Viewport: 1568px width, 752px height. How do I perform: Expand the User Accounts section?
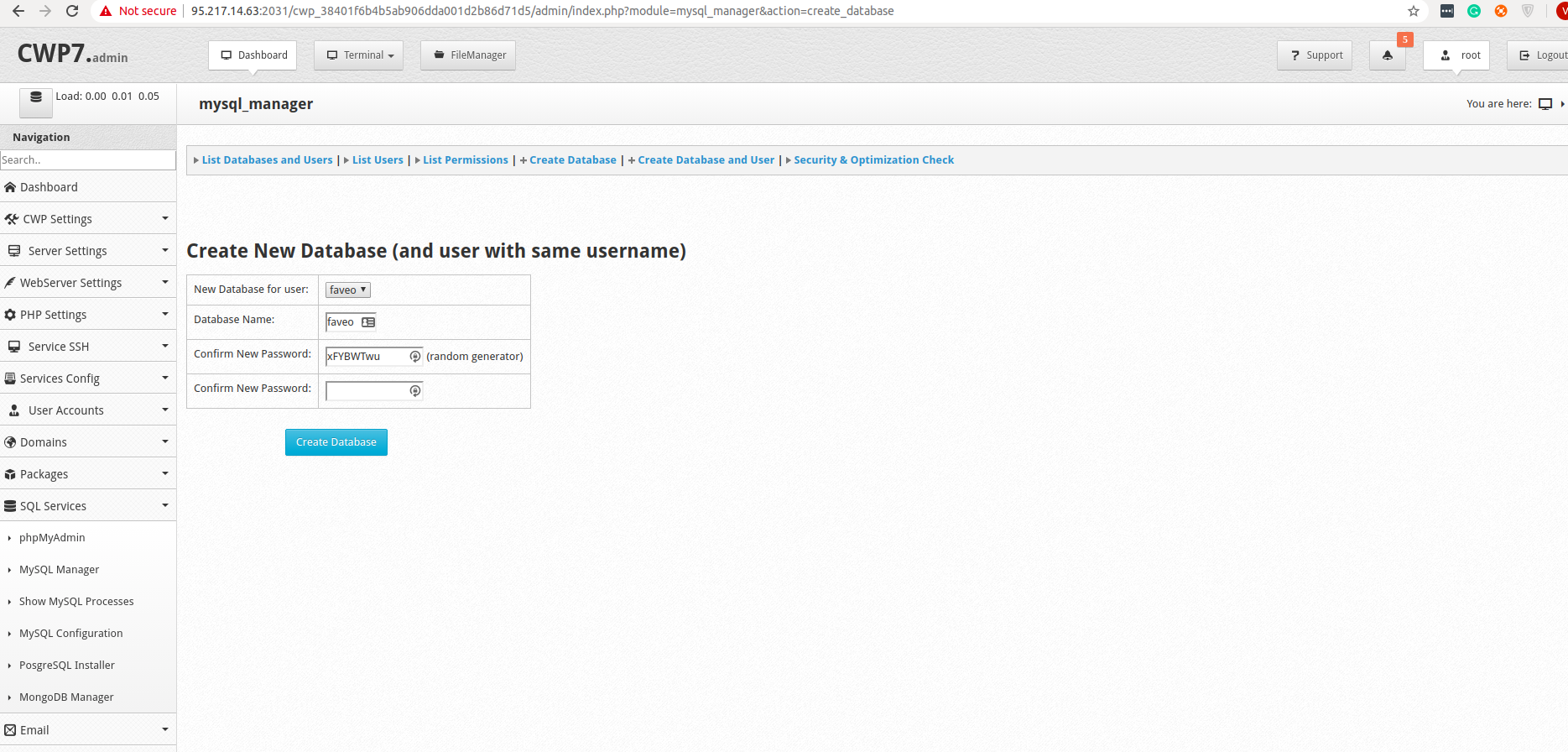[87, 410]
